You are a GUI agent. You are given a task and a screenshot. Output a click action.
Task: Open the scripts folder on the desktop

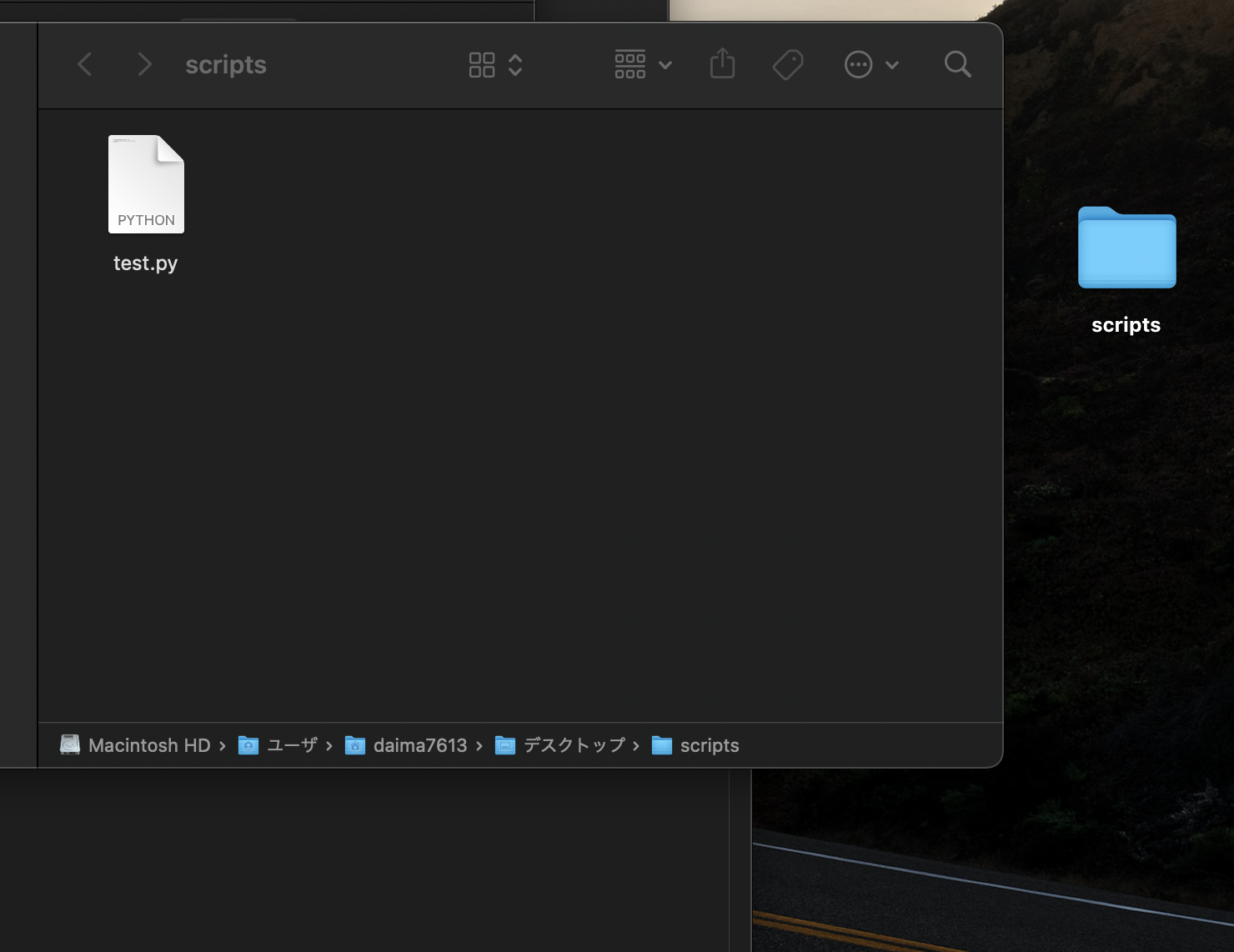point(1126,248)
